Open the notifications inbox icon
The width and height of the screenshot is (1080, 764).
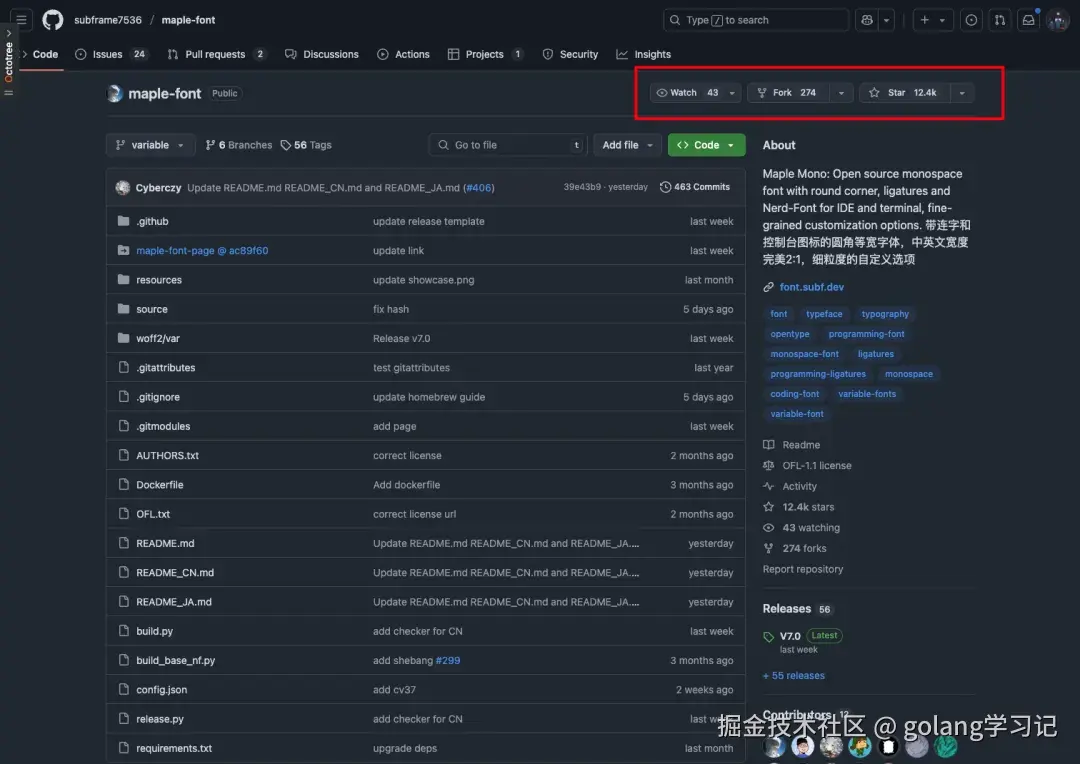pos(1028,20)
